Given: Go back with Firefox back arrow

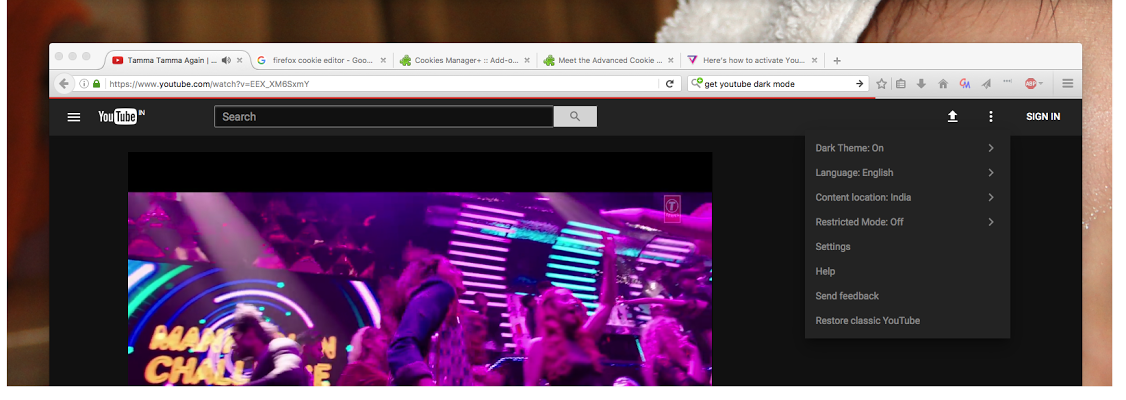Looking at the screenshot, I should click(64, 84).
